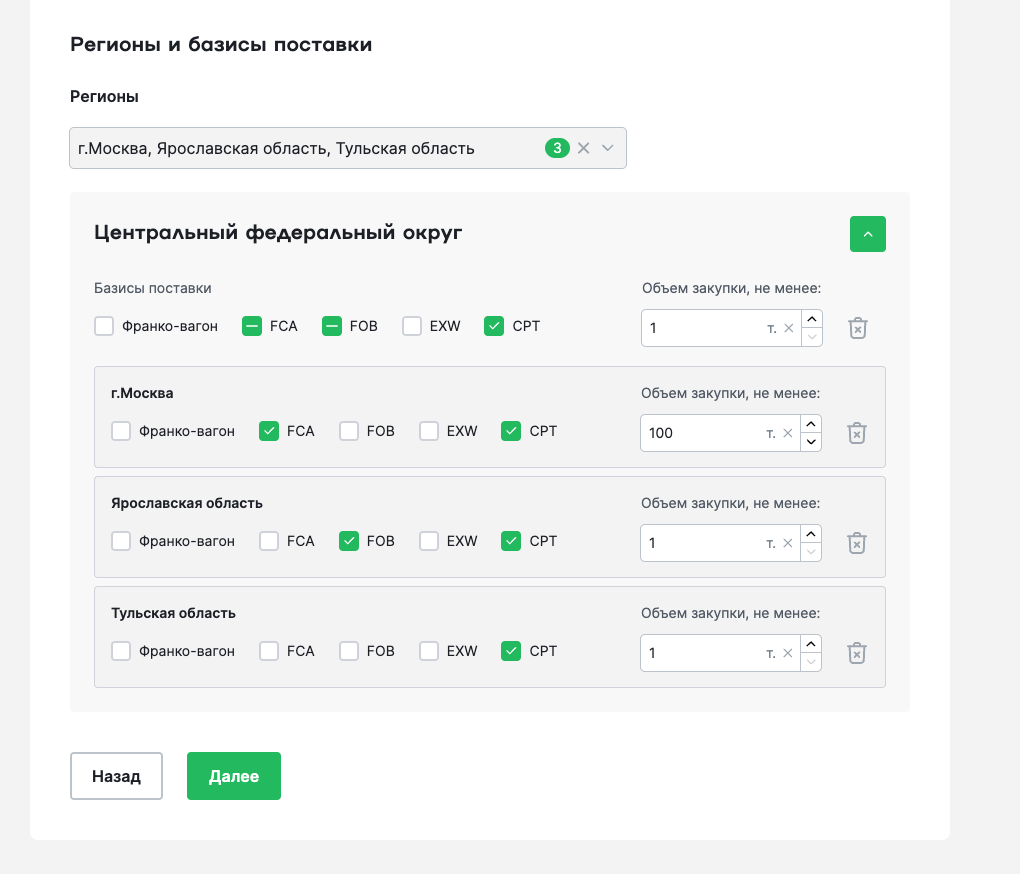
Task: Click the Центральный федеральный округ heading
Action: click(278, 233)
